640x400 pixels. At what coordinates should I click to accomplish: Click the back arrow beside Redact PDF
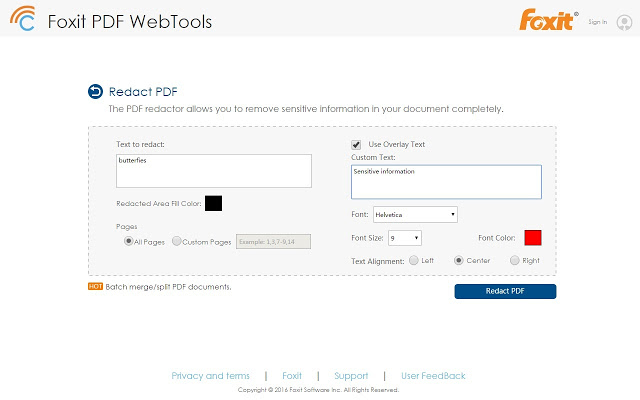95,92
